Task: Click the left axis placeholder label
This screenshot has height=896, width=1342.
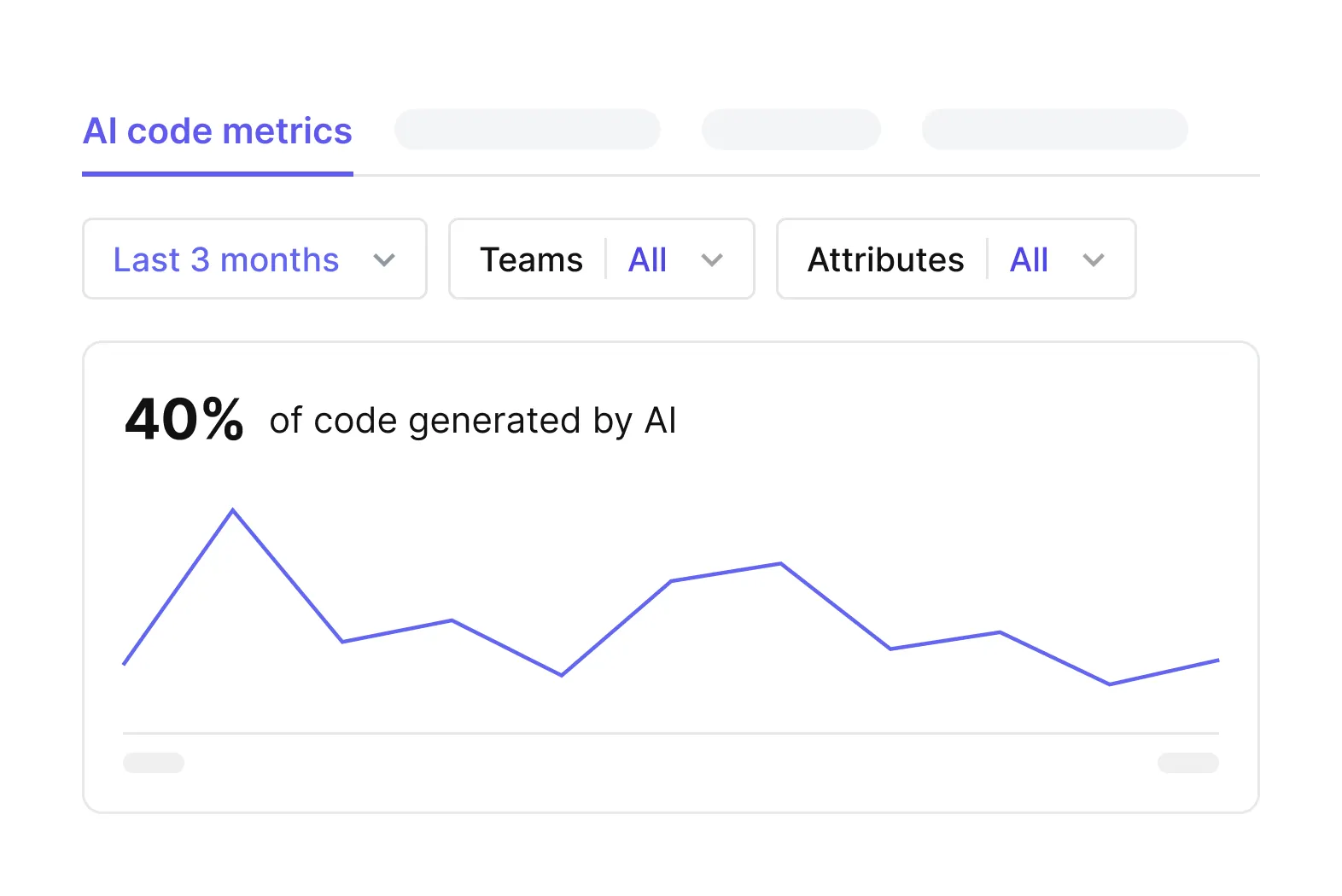Action: coord(154,763)
